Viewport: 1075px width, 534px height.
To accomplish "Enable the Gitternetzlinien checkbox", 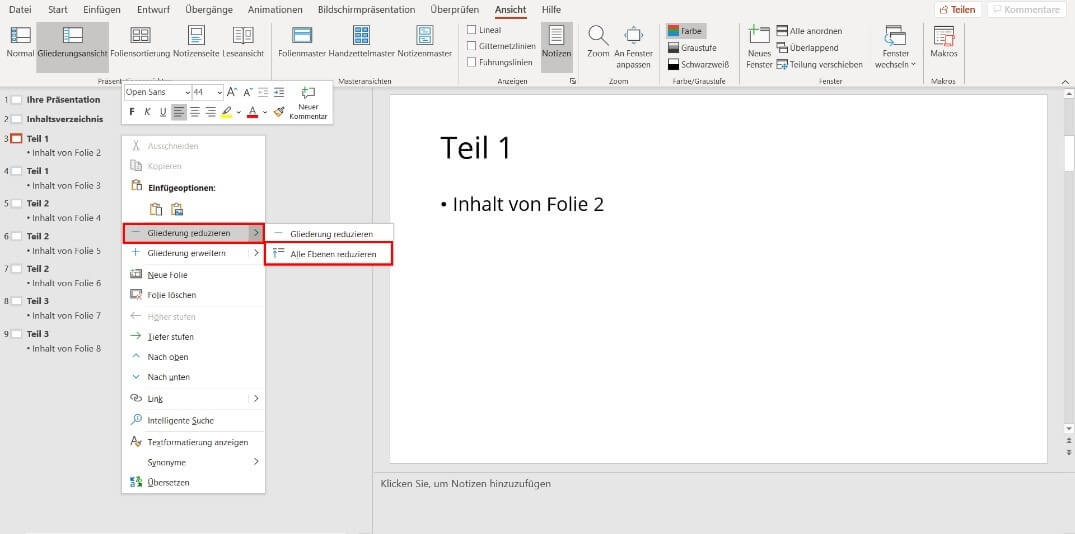I will click(x=472, y=46).
